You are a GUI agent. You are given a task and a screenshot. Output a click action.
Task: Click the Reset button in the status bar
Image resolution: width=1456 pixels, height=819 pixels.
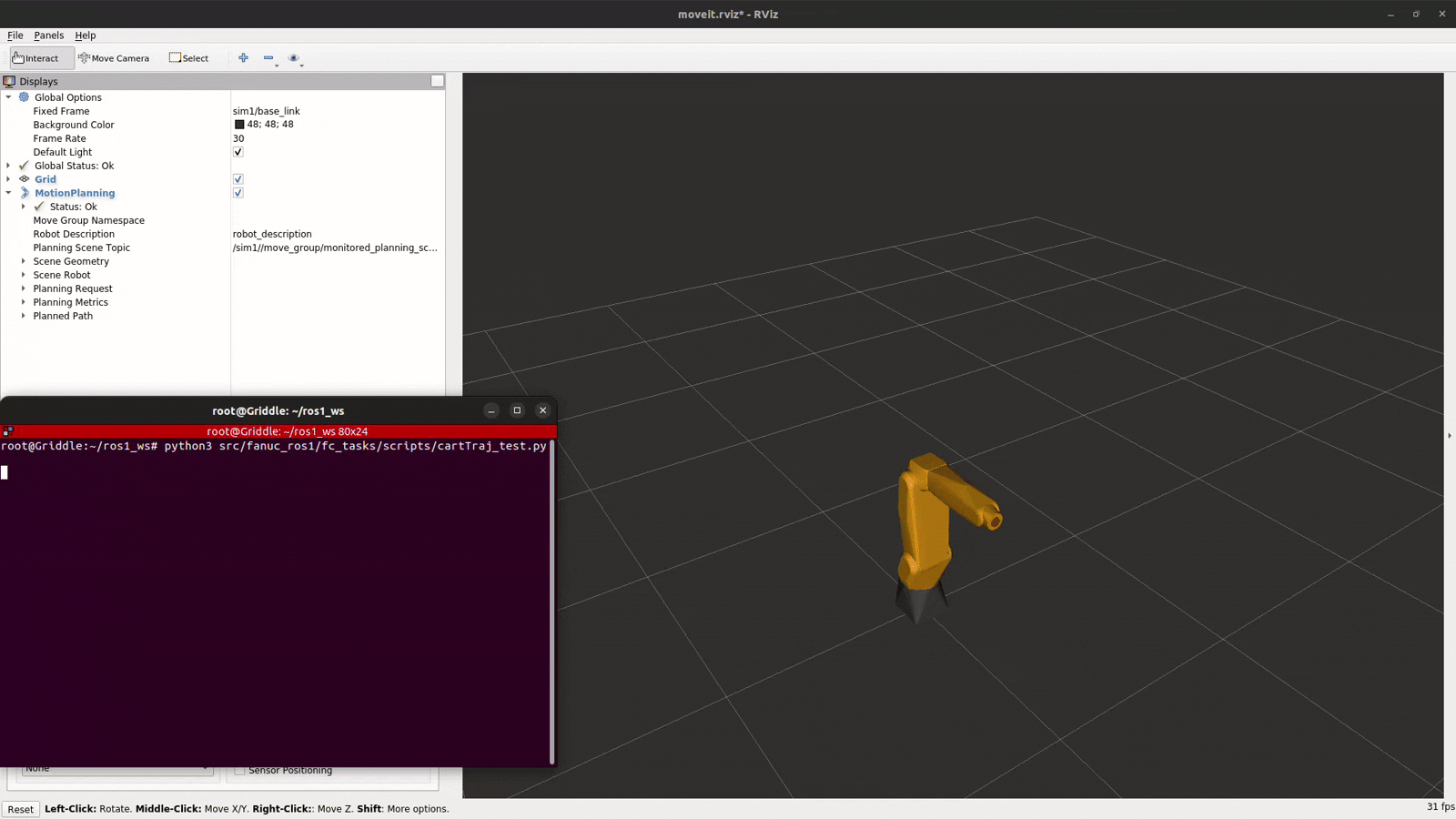(21, 809)
